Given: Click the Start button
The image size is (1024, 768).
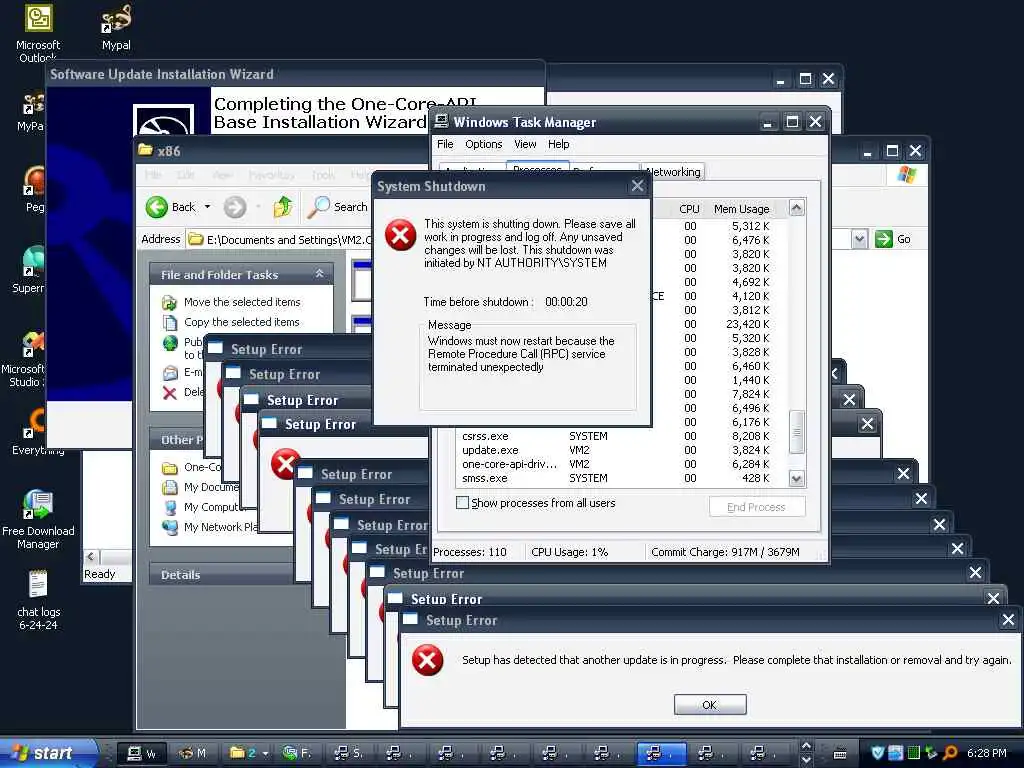Looking at the screenshot, I should 48,753.
